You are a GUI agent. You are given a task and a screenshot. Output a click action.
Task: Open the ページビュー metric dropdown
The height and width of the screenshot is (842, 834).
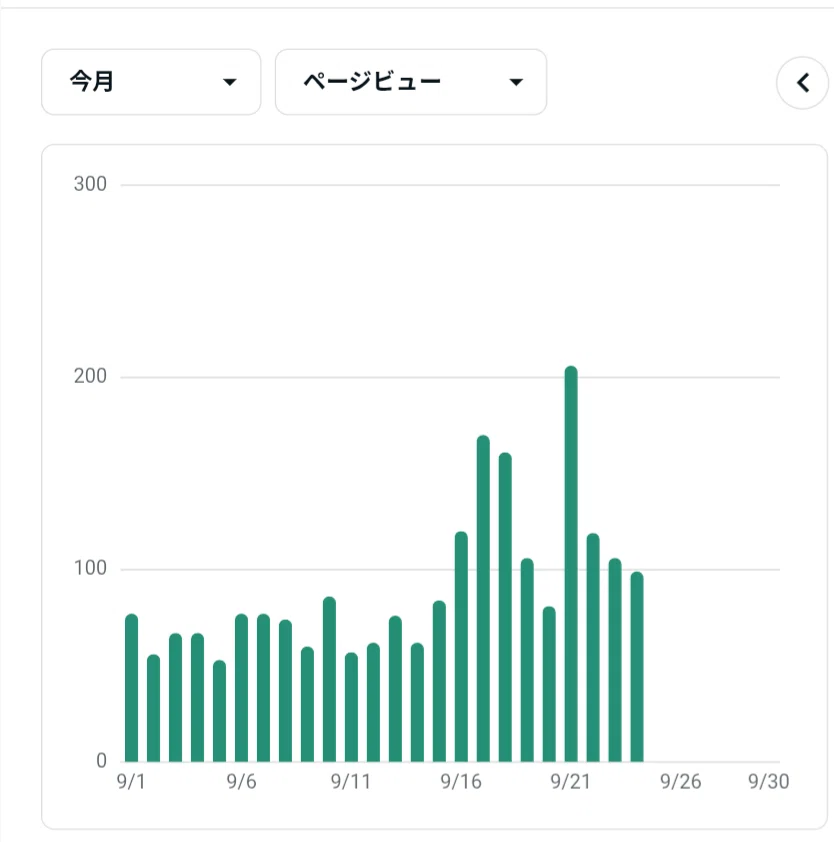pos(411,82)
